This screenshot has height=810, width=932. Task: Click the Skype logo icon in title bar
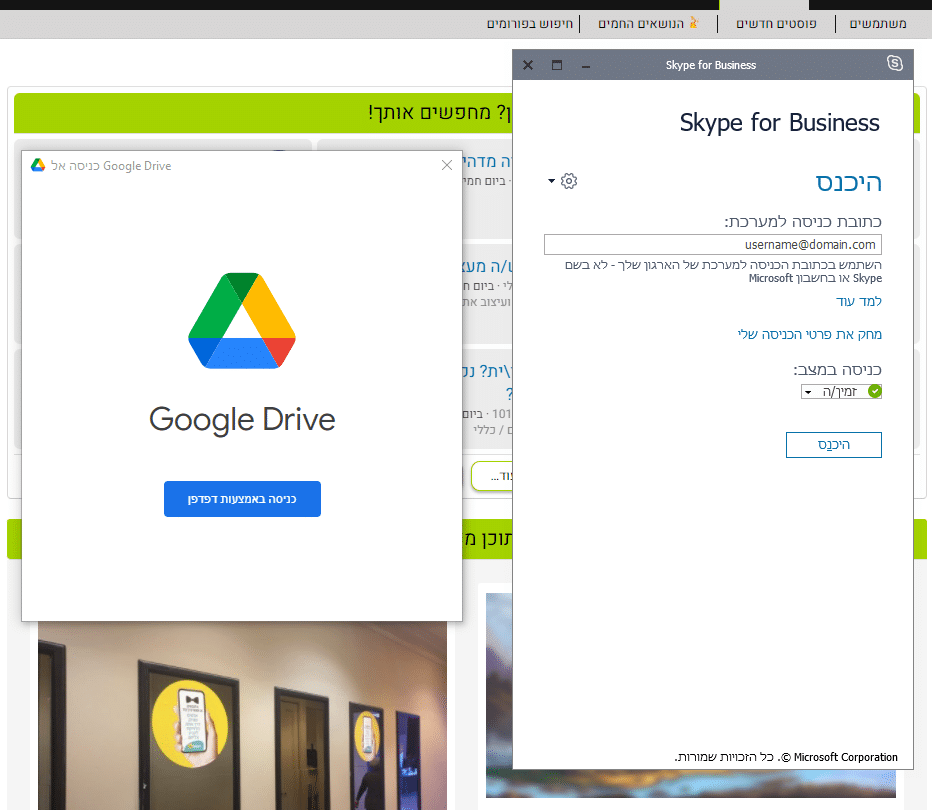click(895, 63)
